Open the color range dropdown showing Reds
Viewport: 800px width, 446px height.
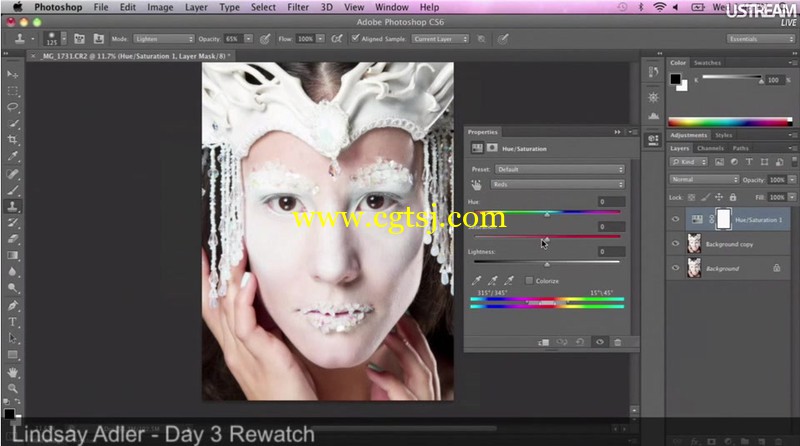click(x=558, y=184)
